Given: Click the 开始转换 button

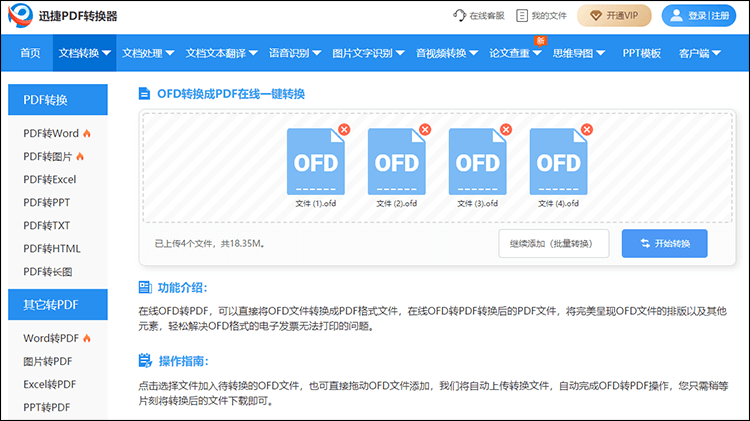Looking at the screenshot, I should 664,244.
